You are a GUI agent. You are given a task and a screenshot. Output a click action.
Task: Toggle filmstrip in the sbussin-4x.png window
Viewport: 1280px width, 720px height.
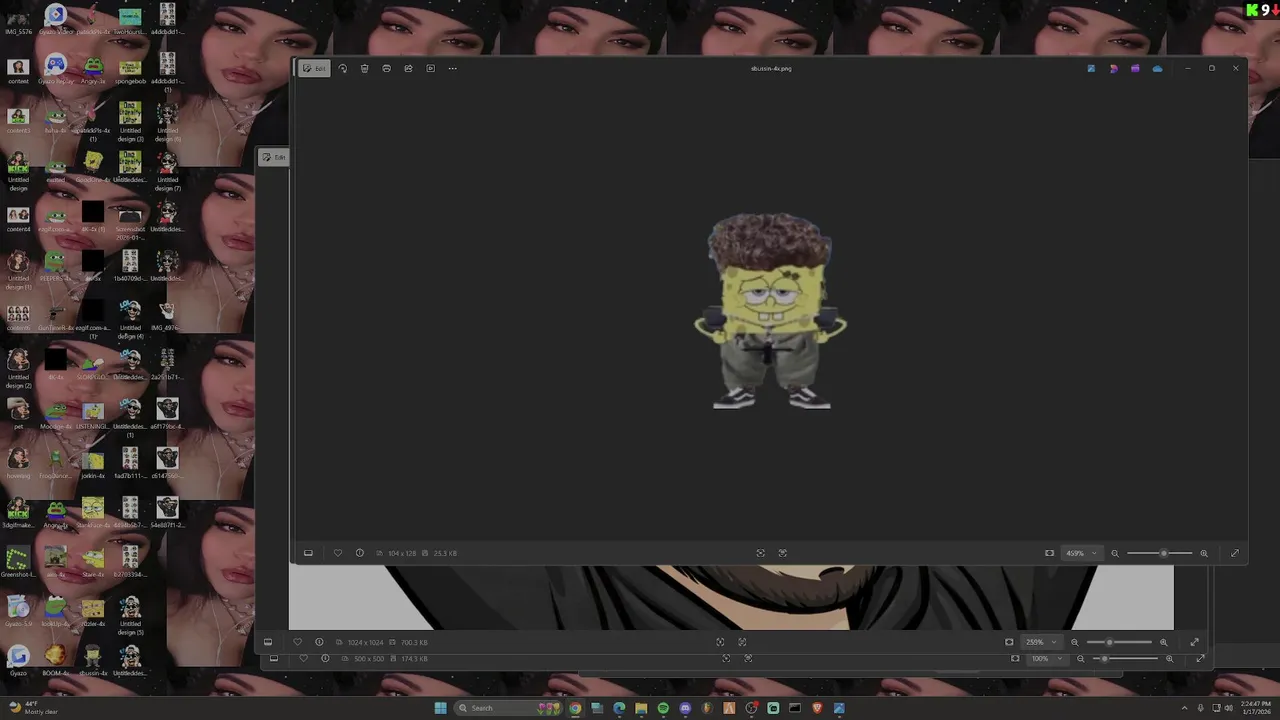click(308, 553)
